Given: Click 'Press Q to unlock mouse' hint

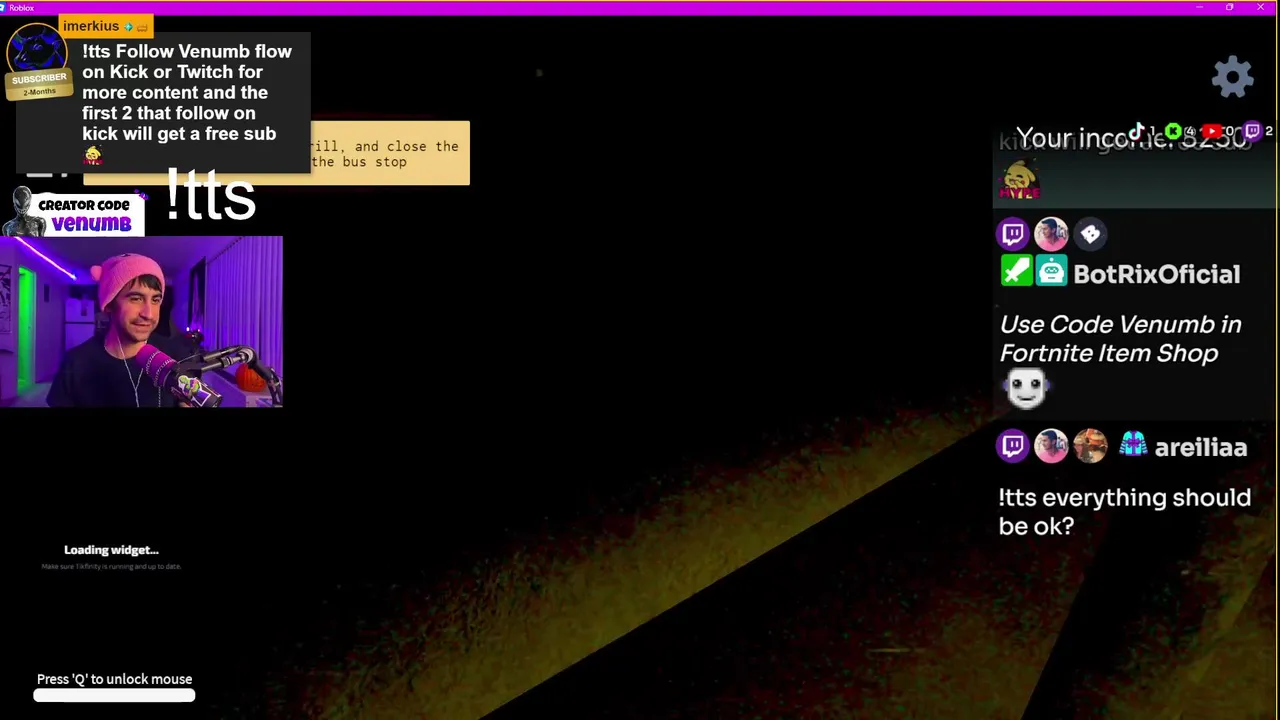Looking at the screenshot, I should 114,679.
